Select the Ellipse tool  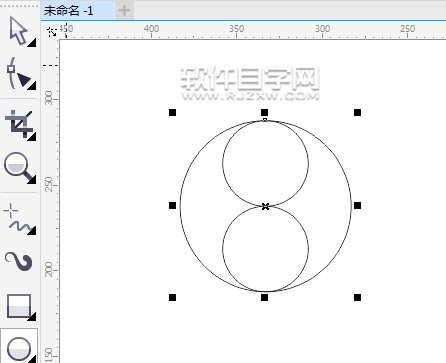(19, 348)
